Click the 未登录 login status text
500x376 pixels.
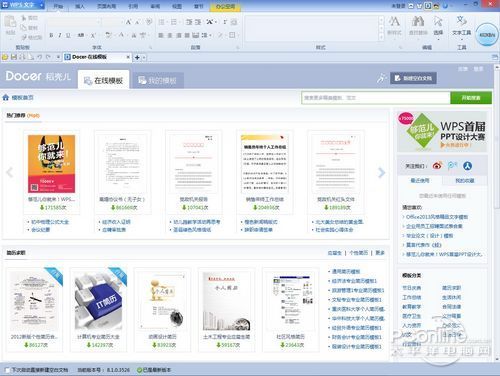click(x=398, y=6)
